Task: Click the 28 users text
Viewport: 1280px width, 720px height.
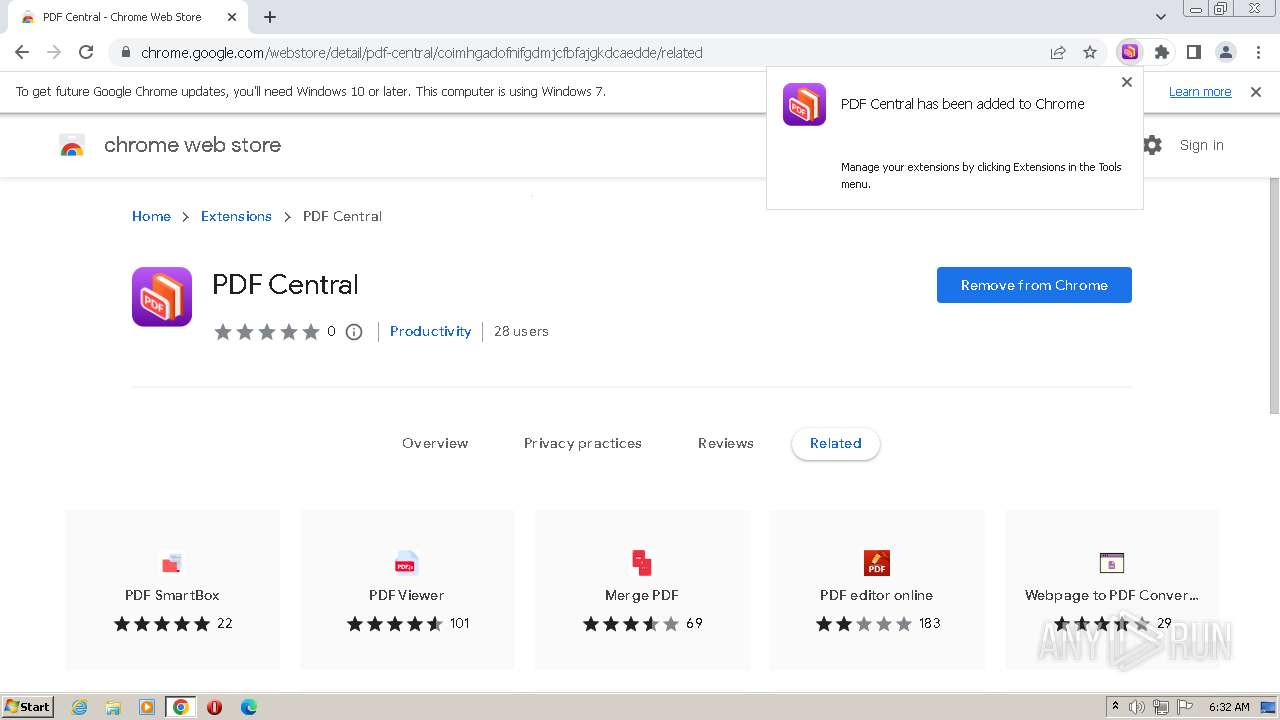Action: point(521,331)
